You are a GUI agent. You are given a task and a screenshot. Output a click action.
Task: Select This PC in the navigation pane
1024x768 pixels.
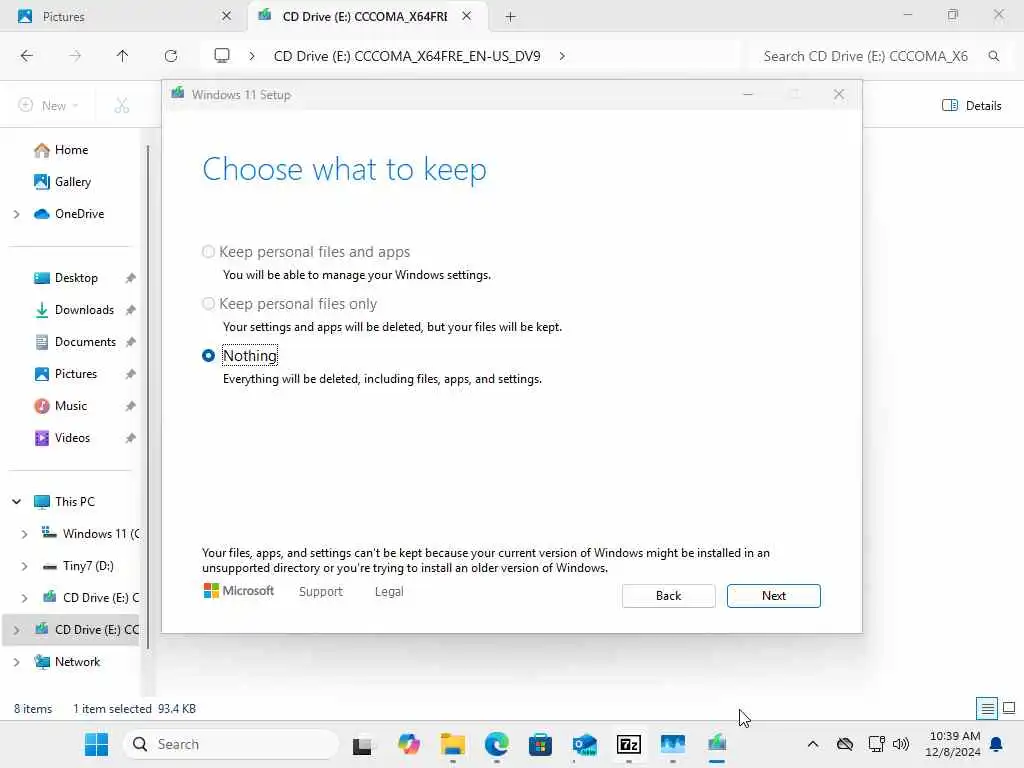coord(64,502)
